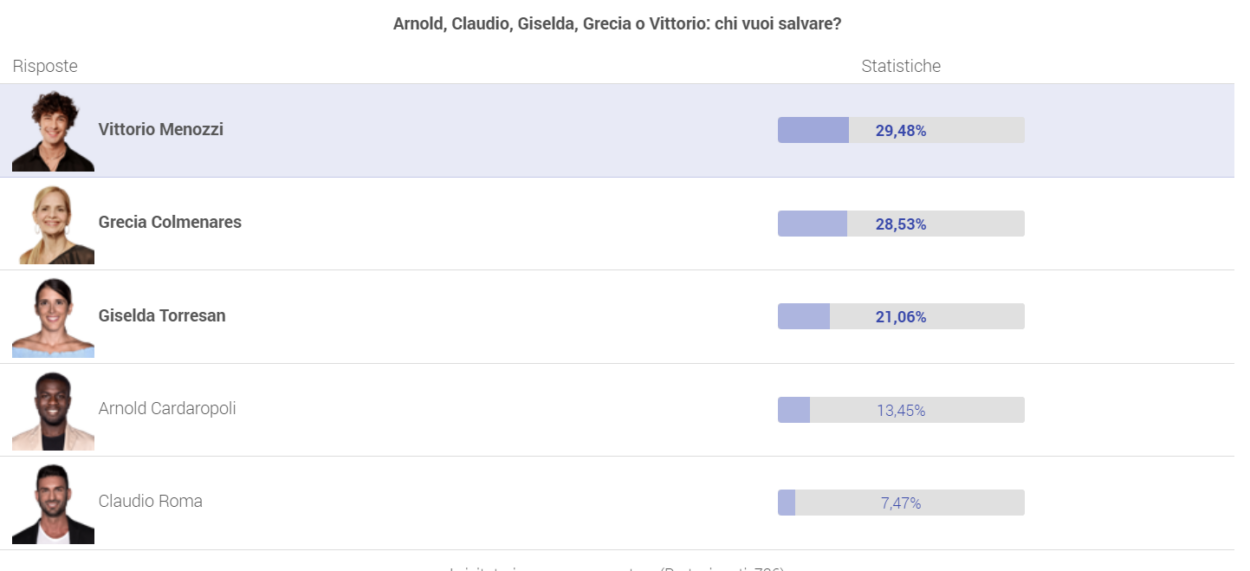Screen dimensions: 1250x571
Task: Click the 7,47% percentage value
Action: click(x=901, y=503)
